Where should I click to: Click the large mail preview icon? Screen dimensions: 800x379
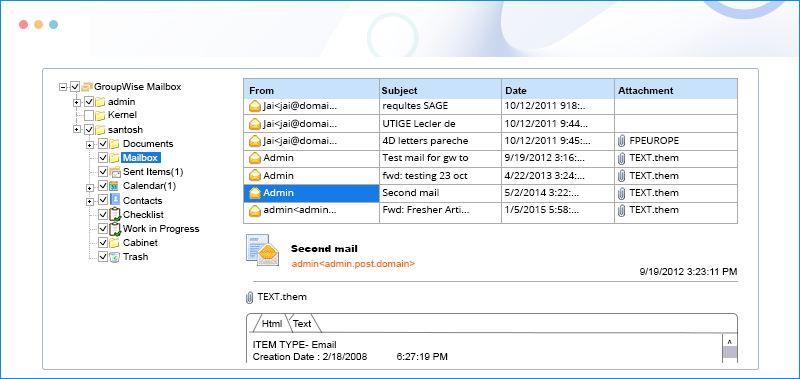click(263, 250)
